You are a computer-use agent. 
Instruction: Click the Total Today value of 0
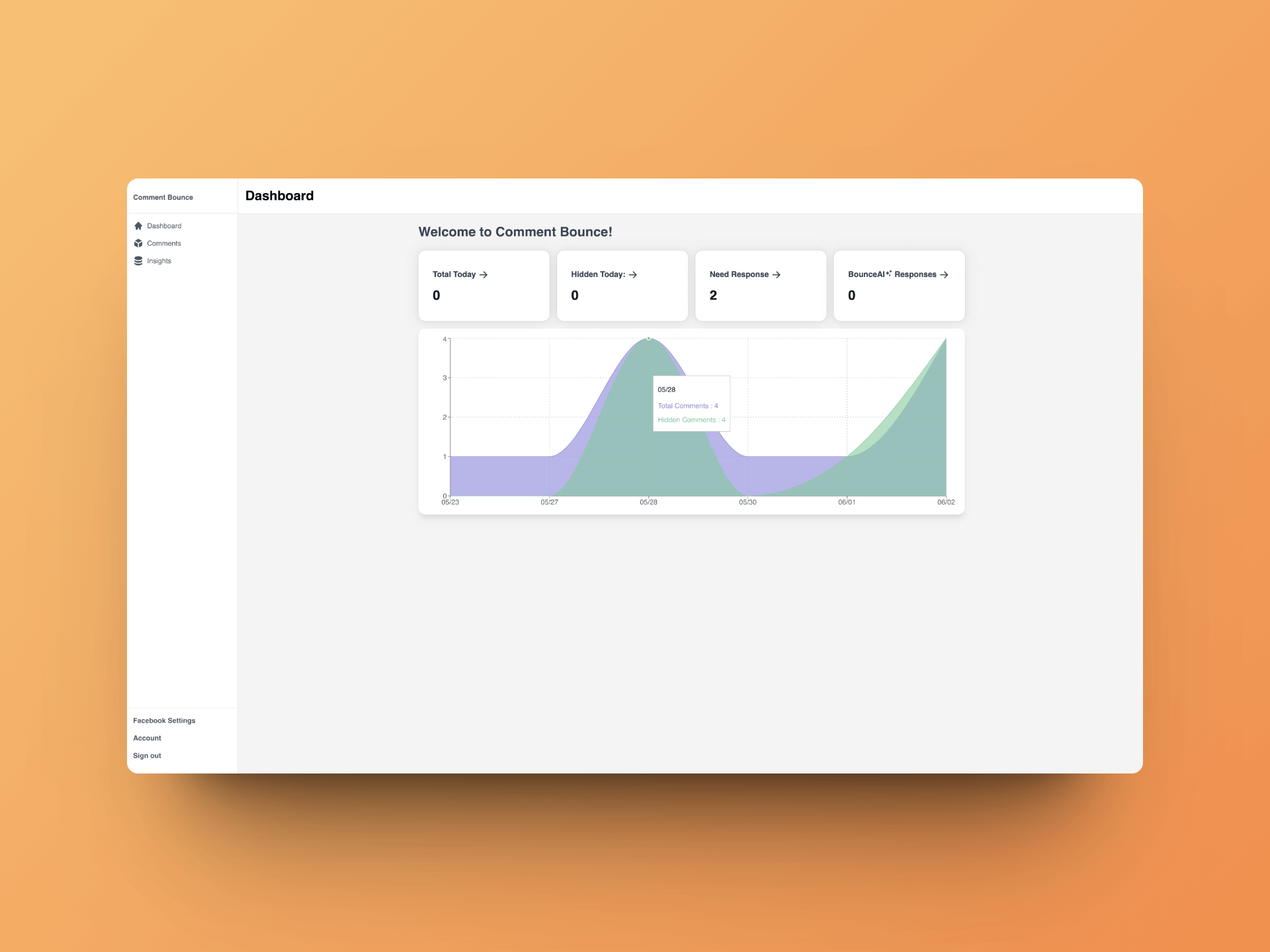(437, 296)
